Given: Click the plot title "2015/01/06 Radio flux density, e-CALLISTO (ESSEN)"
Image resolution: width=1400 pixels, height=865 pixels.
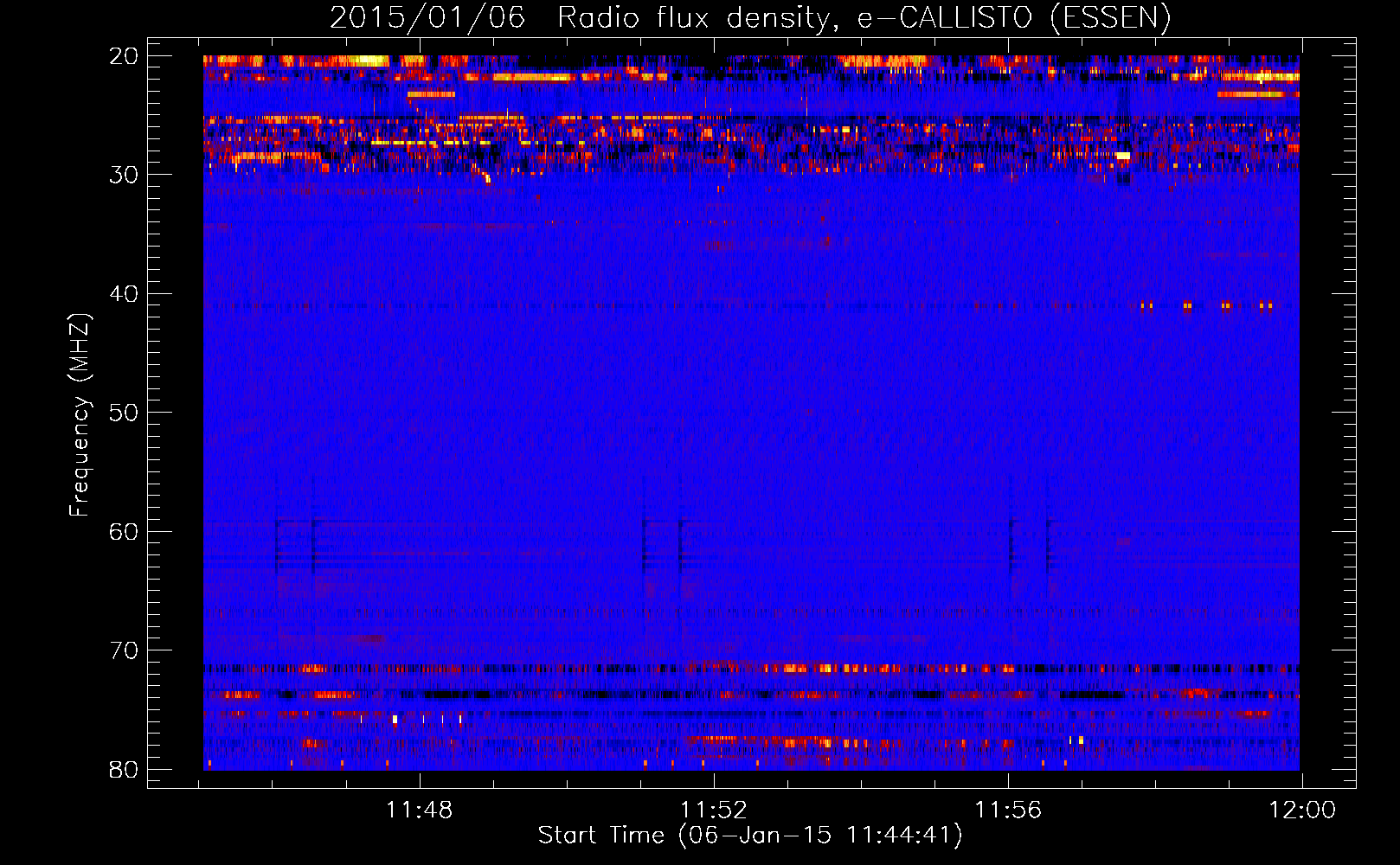Looking at the screenshot, I should pyautogui.click(x=750, y=18).
